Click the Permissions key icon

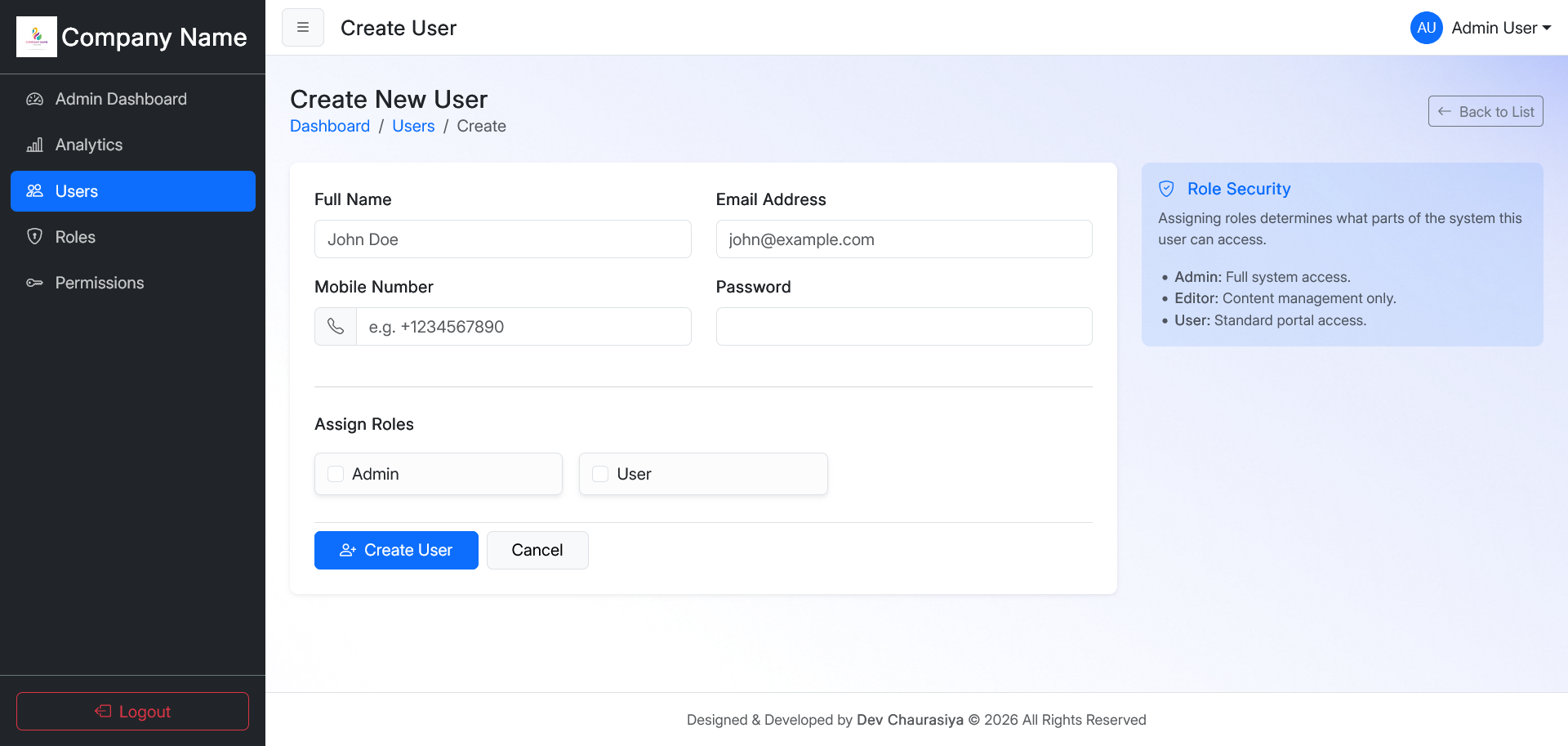[x=34, y=283]
